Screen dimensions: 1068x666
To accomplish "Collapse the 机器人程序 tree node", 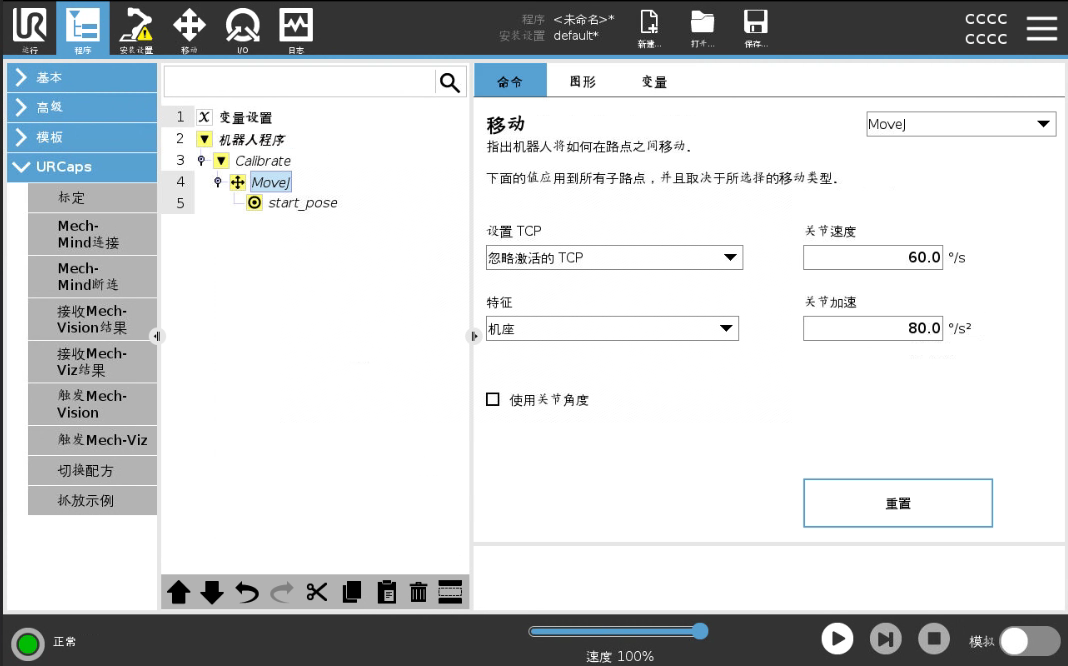I will pyautogui.click(x=204, y=139).
